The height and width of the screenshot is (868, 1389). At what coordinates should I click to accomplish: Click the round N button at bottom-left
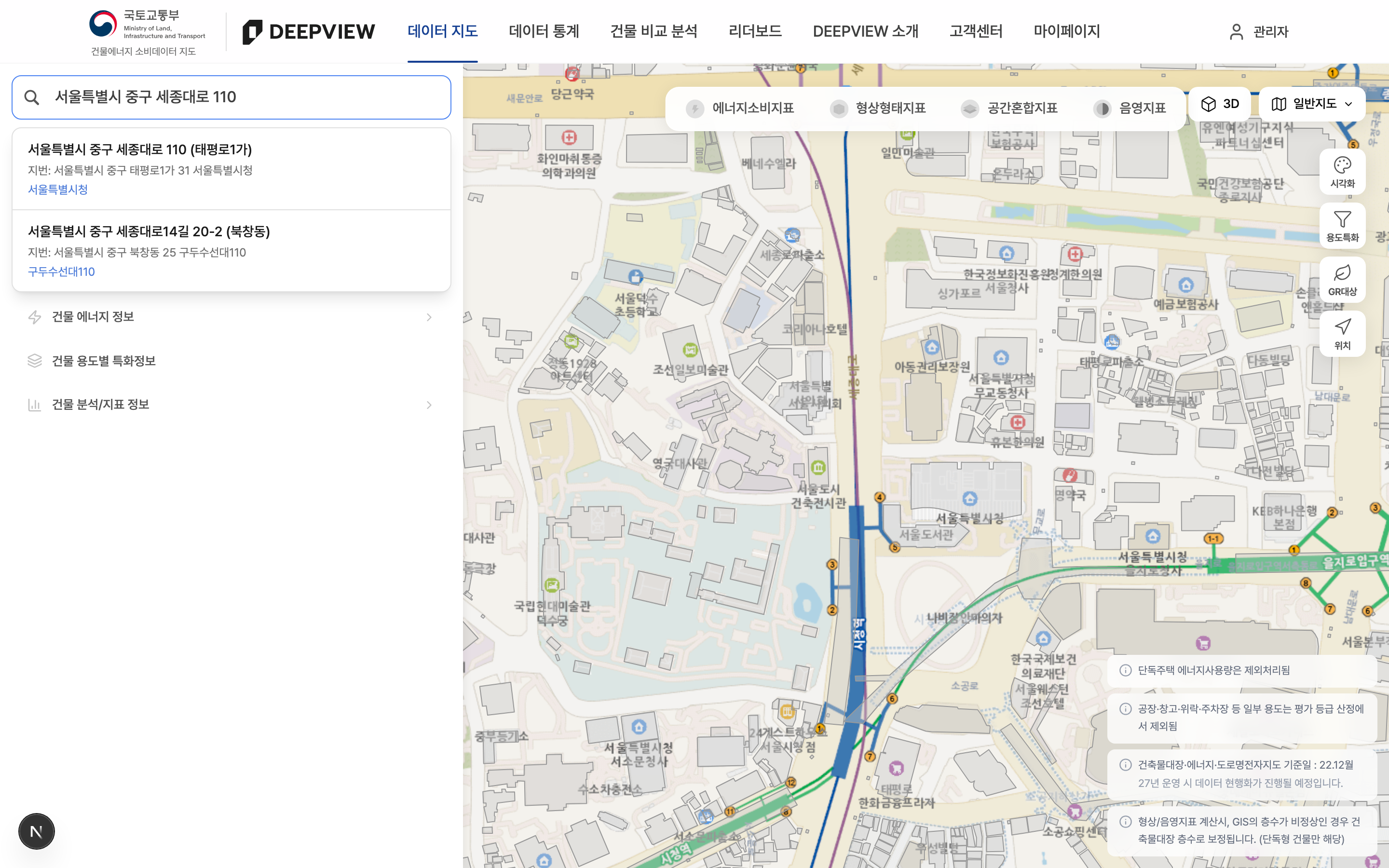click(x=36, y=831)
